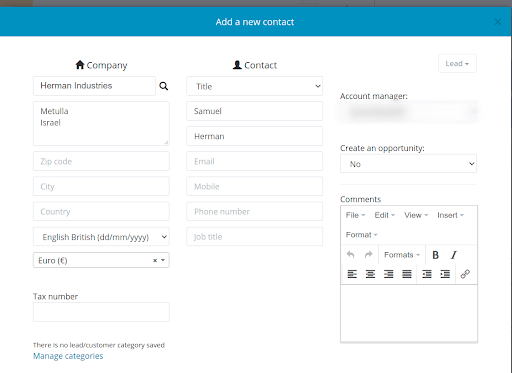The height and width of the screenshot is (373, 512).
Task: Redo edit in Comments editor
Action: click(368, 255)
